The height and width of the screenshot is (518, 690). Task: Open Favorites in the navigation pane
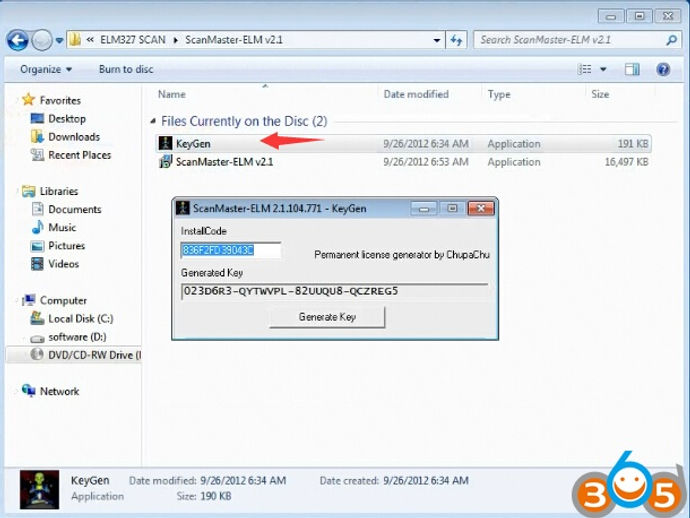click(60, 100)
